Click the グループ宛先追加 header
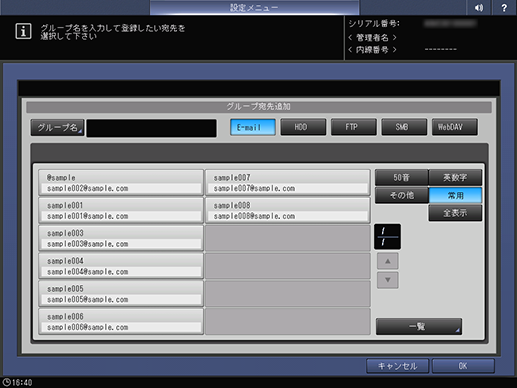Image resolution: width=517 pixels, height=388 pixels. (x=259, y=107)
